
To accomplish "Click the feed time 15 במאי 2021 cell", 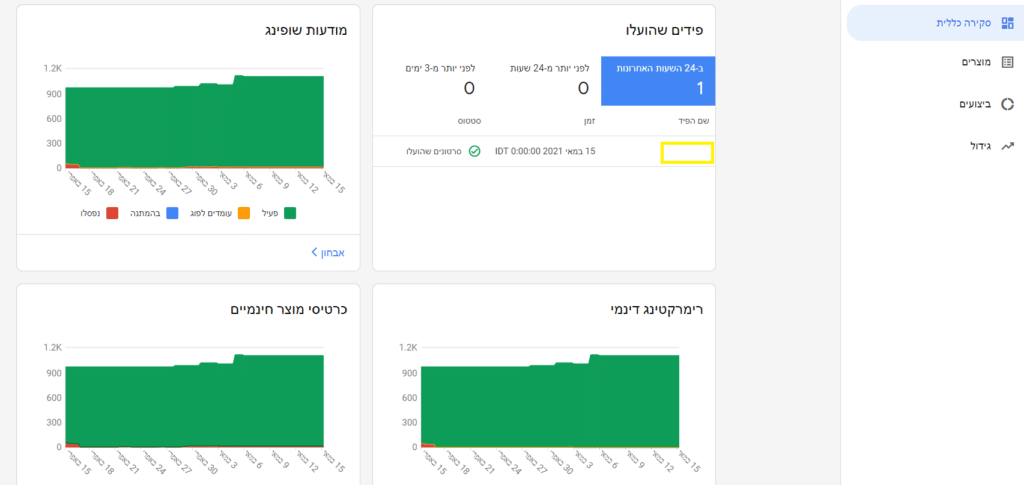I will (545, 151).
